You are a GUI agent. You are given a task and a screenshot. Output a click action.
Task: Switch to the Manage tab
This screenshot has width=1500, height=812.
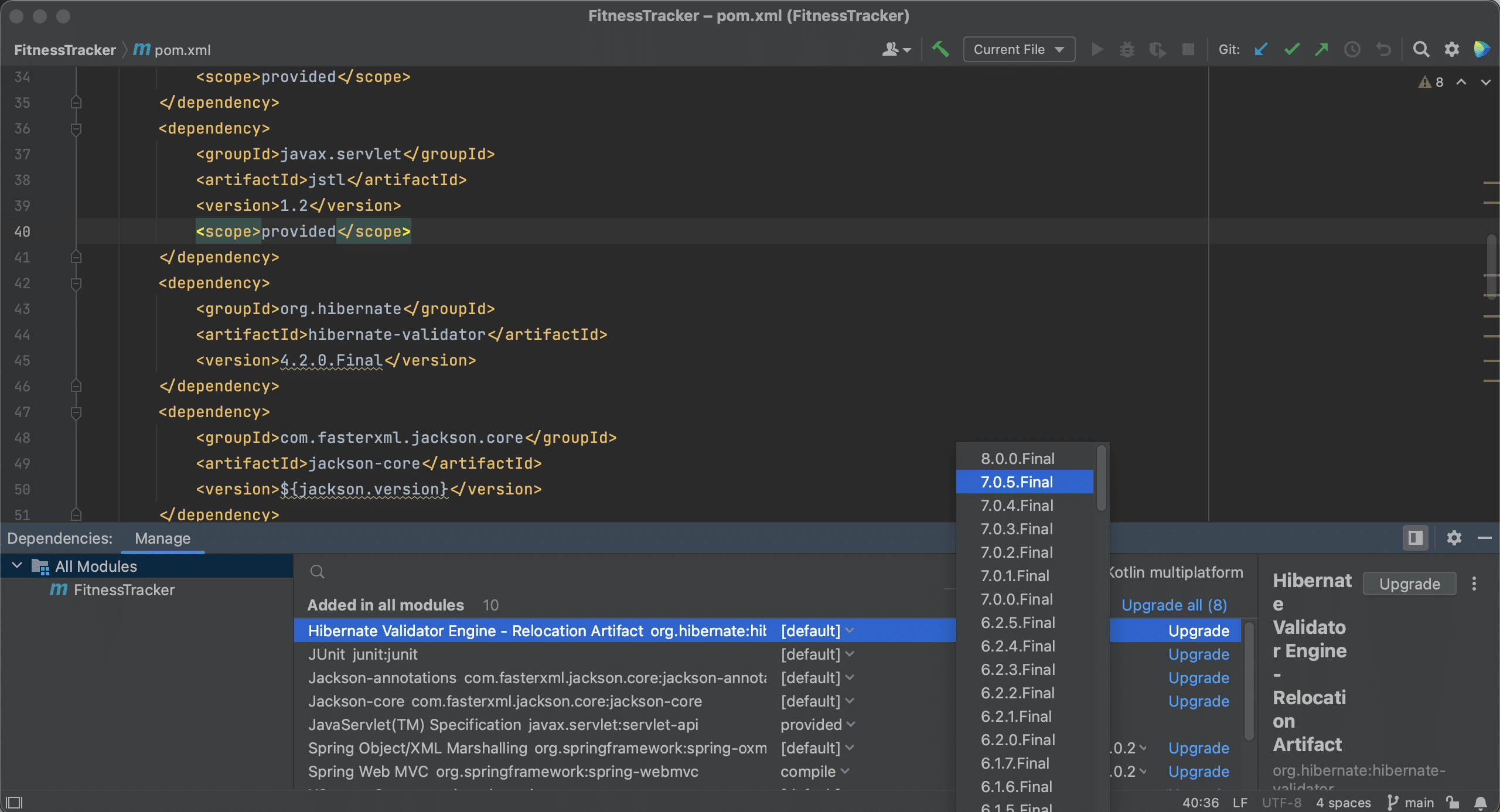163,538
